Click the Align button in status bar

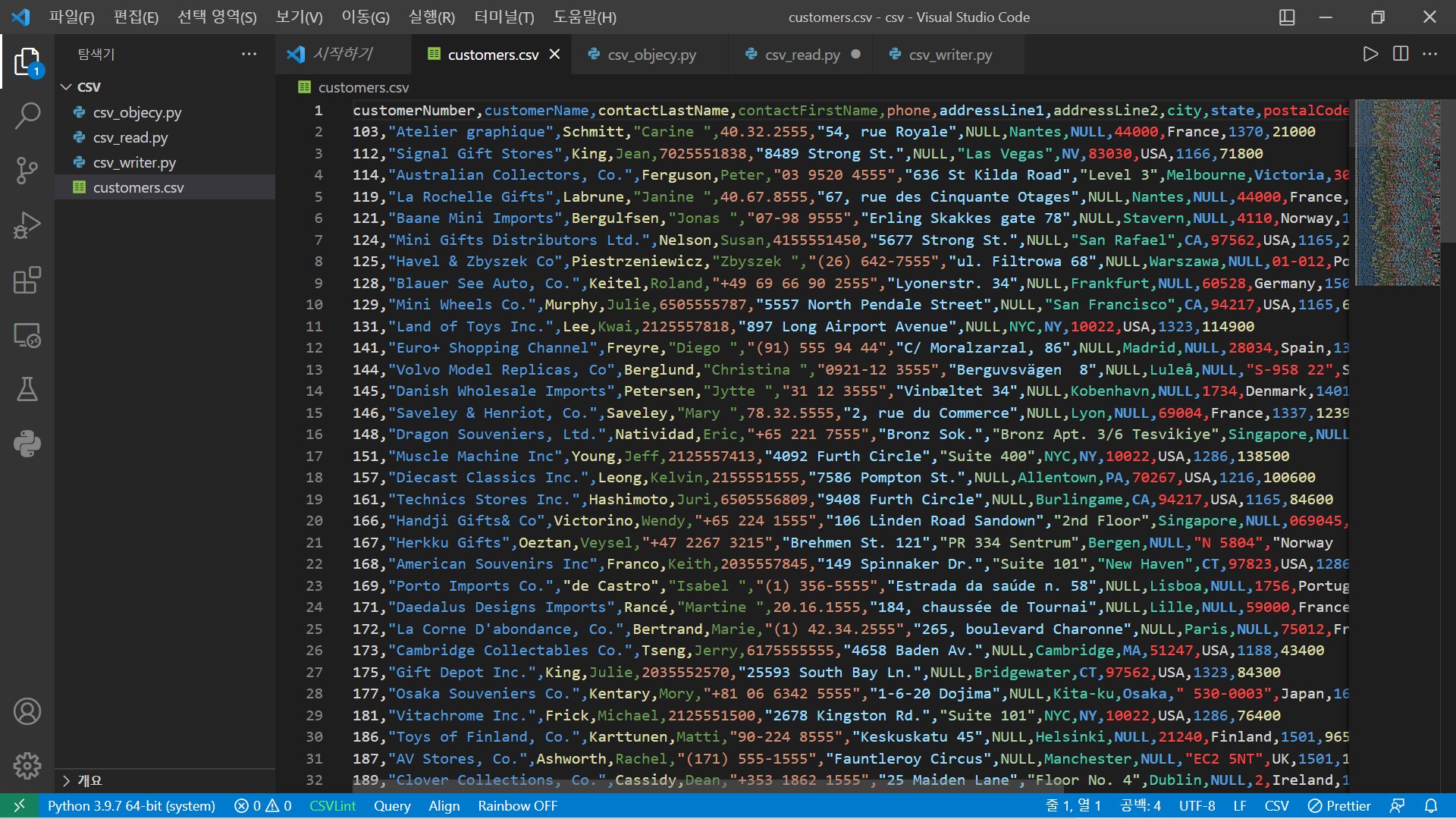coord(444,806)
